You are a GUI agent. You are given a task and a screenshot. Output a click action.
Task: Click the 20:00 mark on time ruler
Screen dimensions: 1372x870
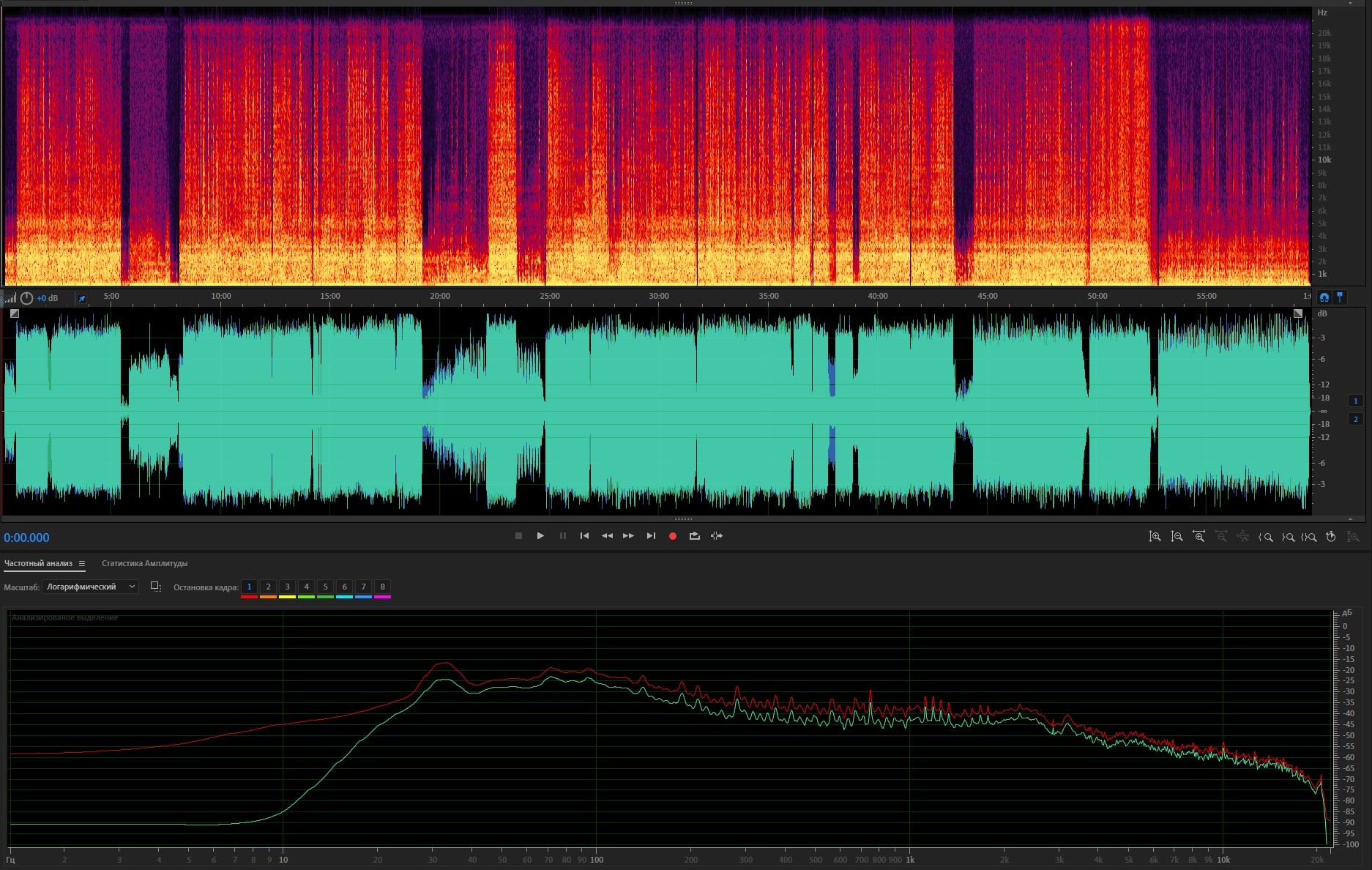[440, 296]
